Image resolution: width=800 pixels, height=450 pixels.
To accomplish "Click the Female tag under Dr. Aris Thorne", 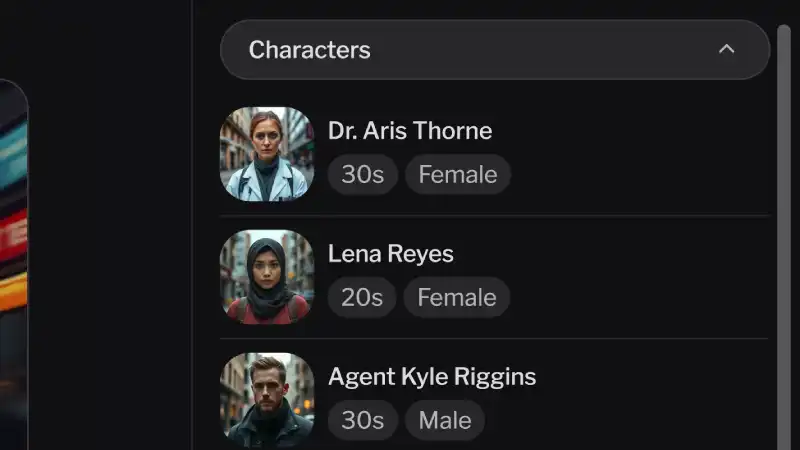I will point(457,175).
